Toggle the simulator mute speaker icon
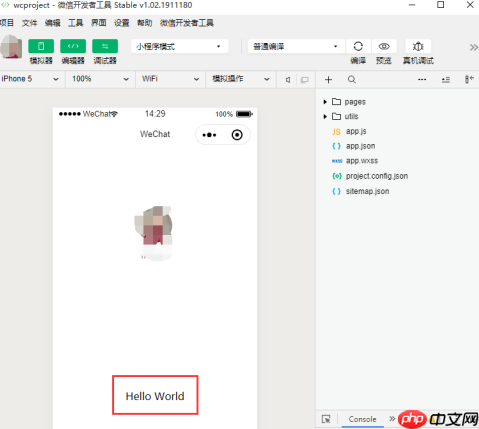The image size is (479, 429). click(288, 80)
